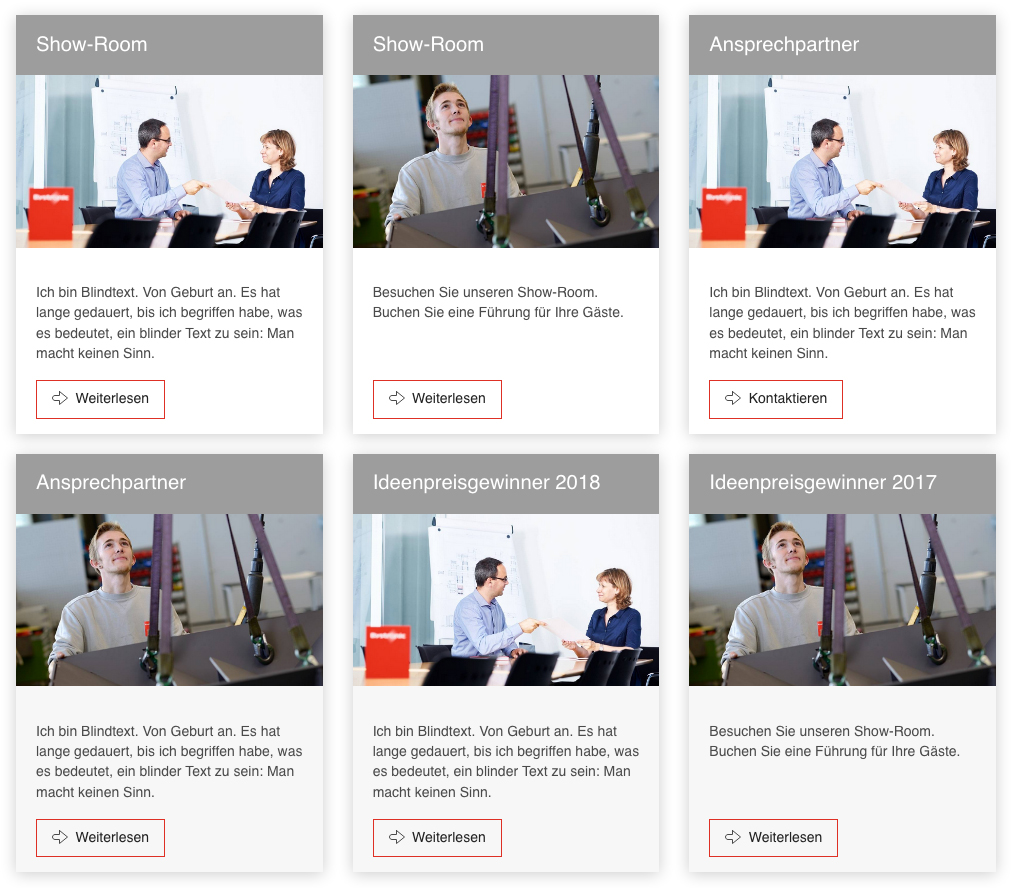Click Weiterlesen under Ideenpreisgewinner 2017
The height and width of the screenshot is (888, 1012).
point(773,838)
